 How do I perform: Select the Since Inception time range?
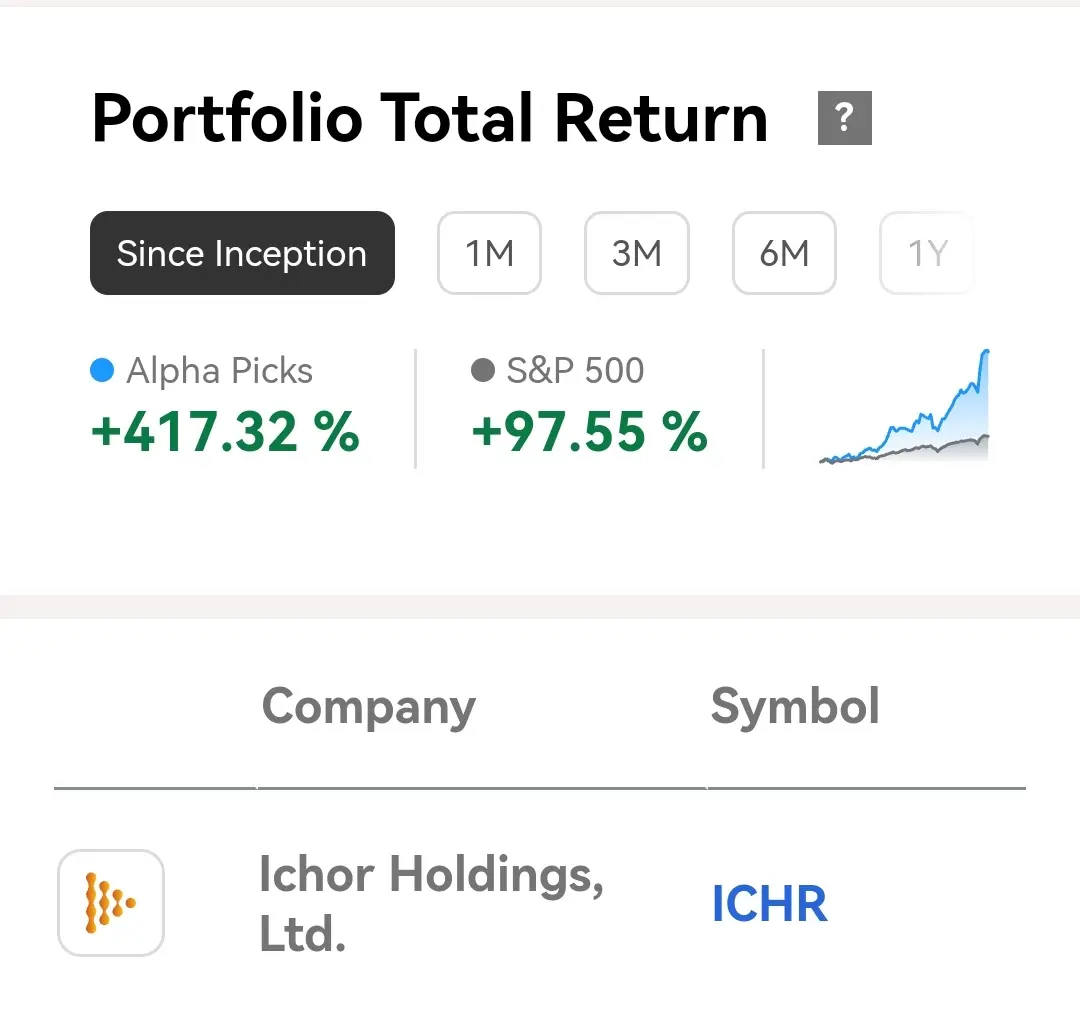click(242, 253)
